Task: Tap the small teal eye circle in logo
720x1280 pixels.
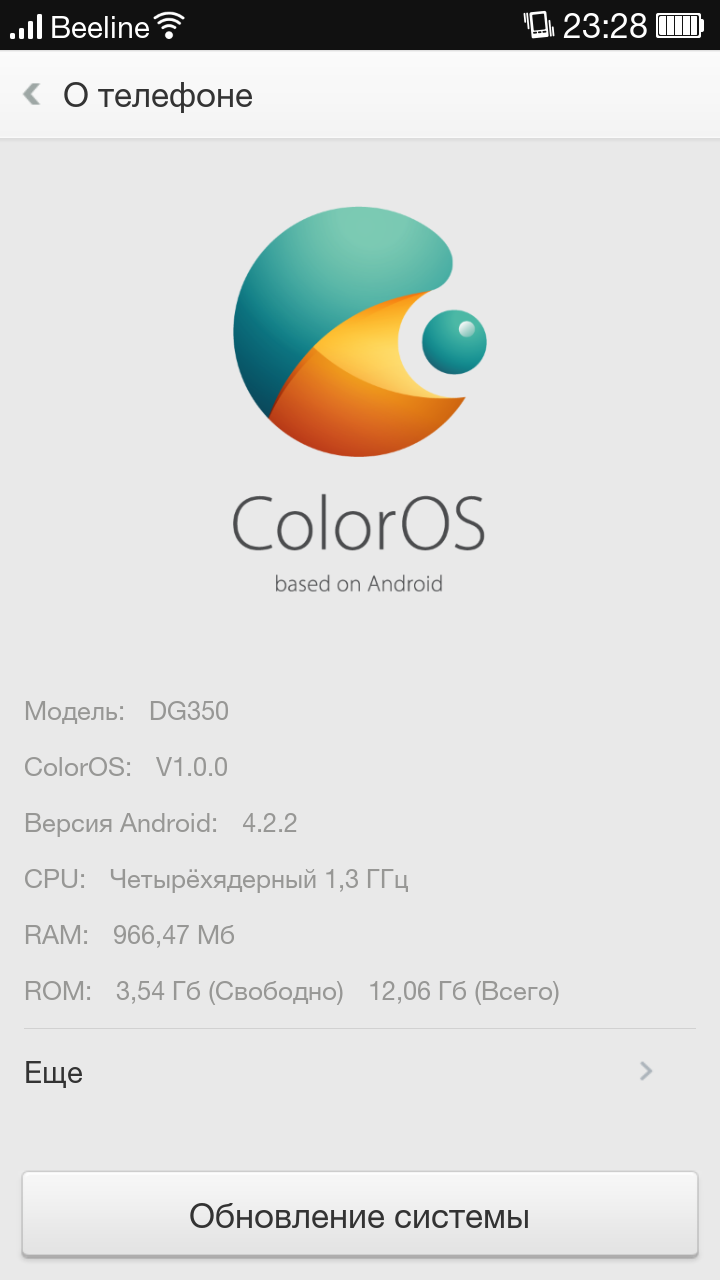Action: click(454, 342)
